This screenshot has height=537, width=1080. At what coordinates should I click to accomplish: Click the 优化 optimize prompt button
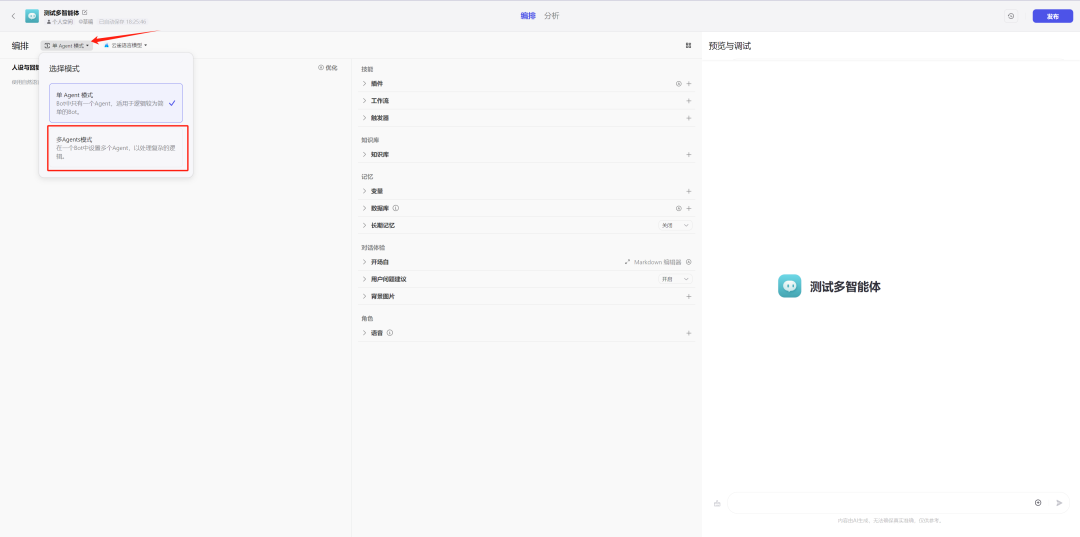point(328,67)
